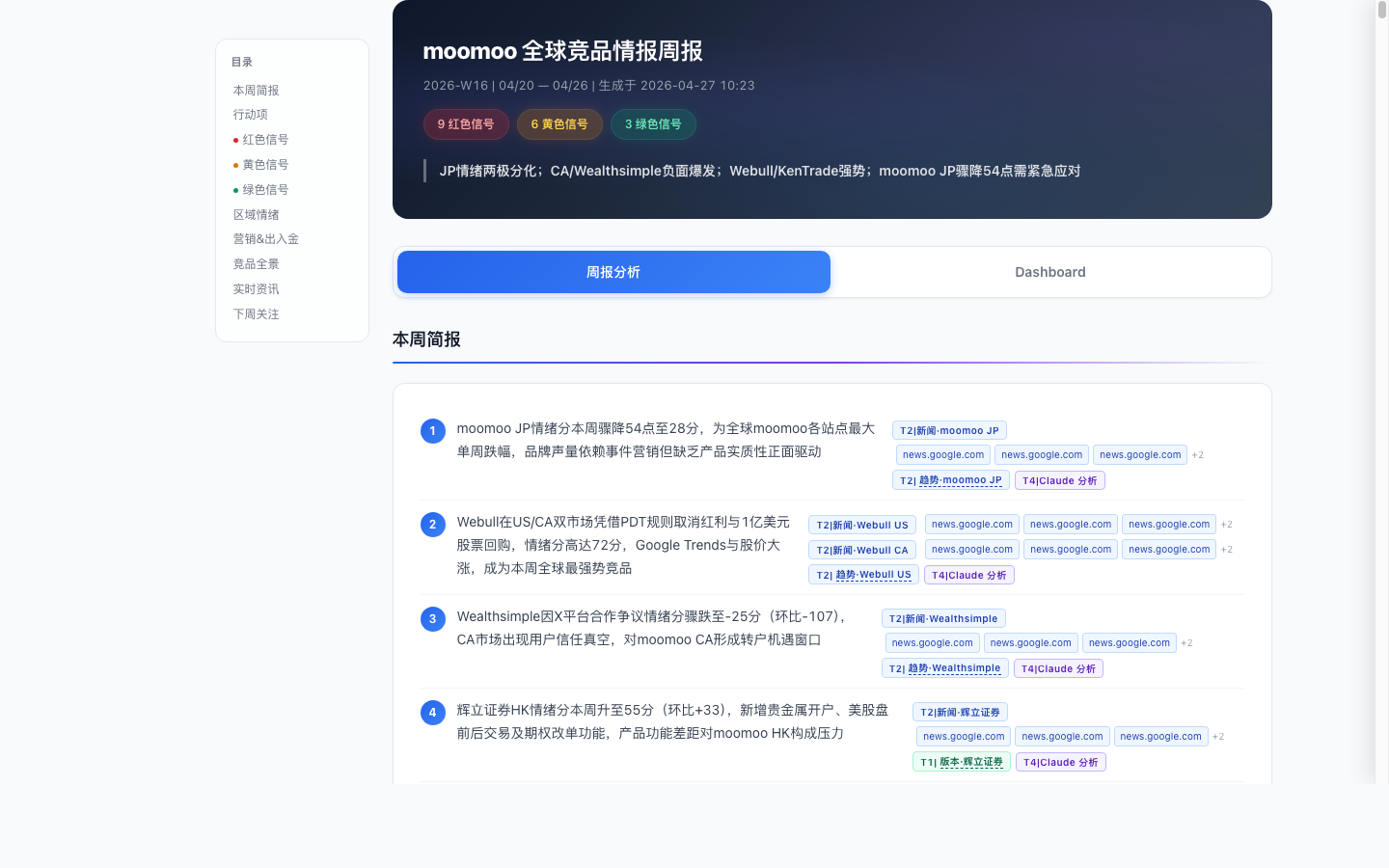
Task: Click the 3 绿色信号 badge in header
Action: pos(653,124)
